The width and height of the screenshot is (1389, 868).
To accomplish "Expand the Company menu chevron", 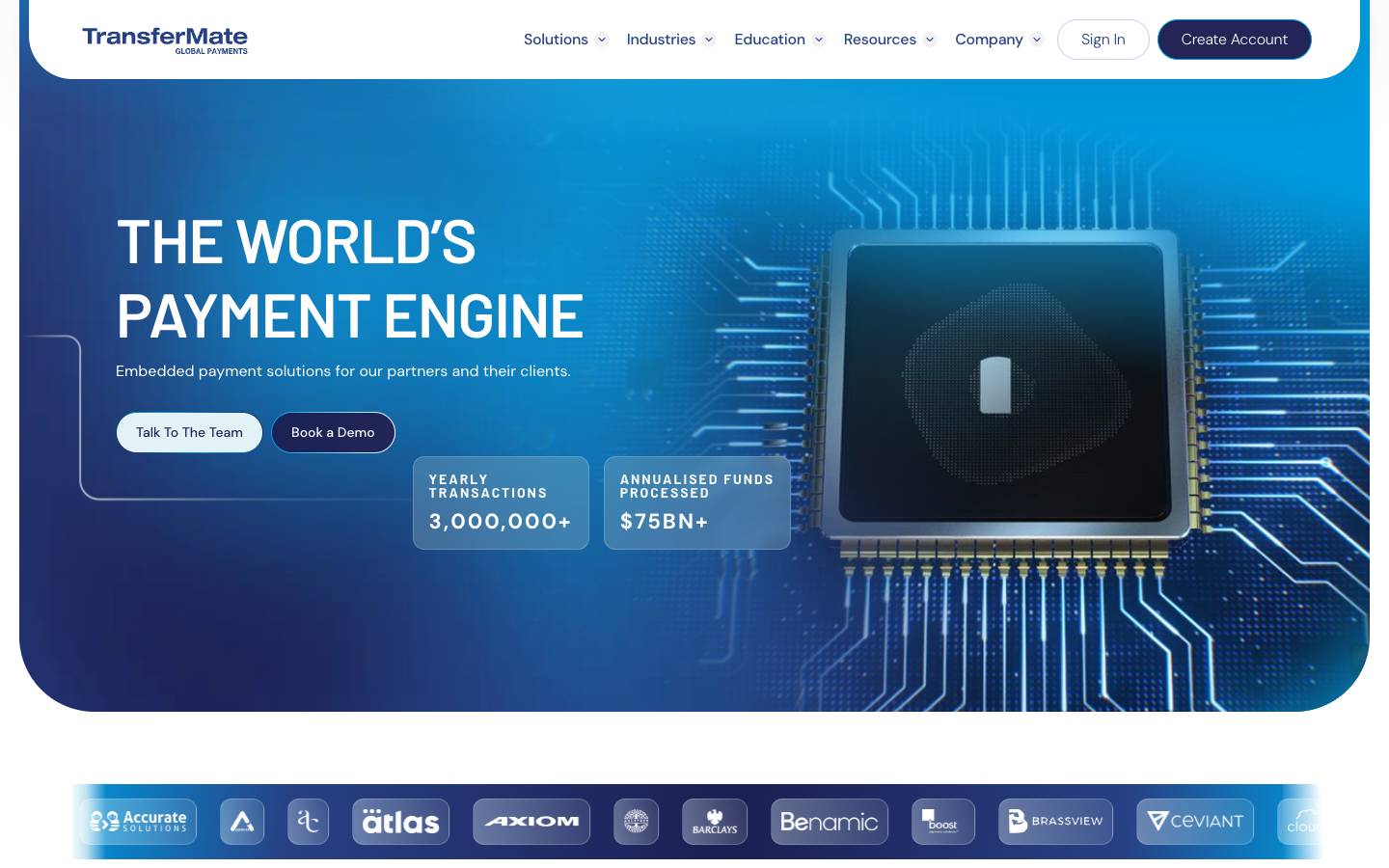I will [x=1037, y=40].
